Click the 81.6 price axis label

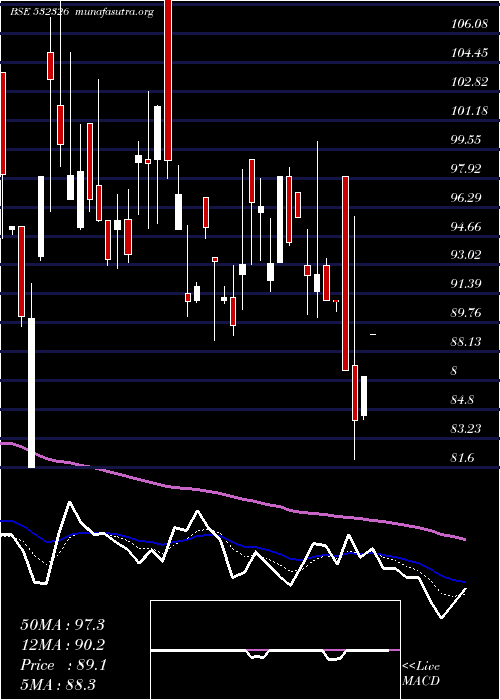[463, 458]
